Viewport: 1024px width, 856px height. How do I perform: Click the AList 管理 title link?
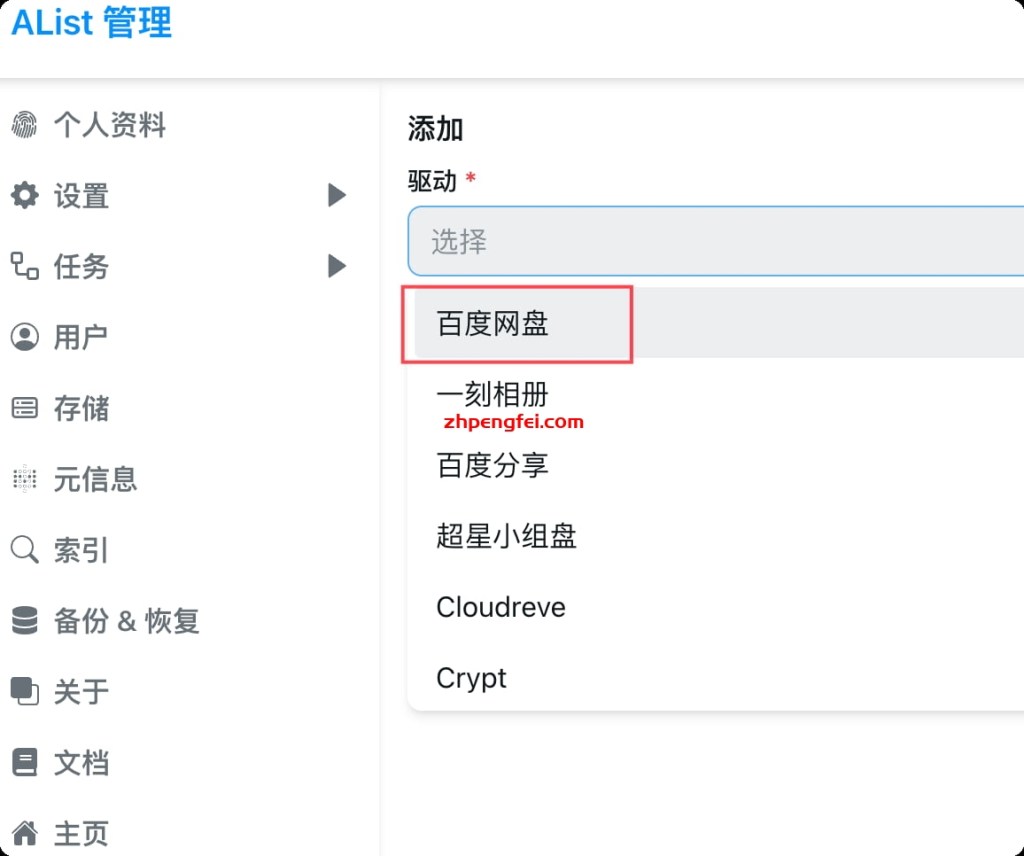click(92, 22)
